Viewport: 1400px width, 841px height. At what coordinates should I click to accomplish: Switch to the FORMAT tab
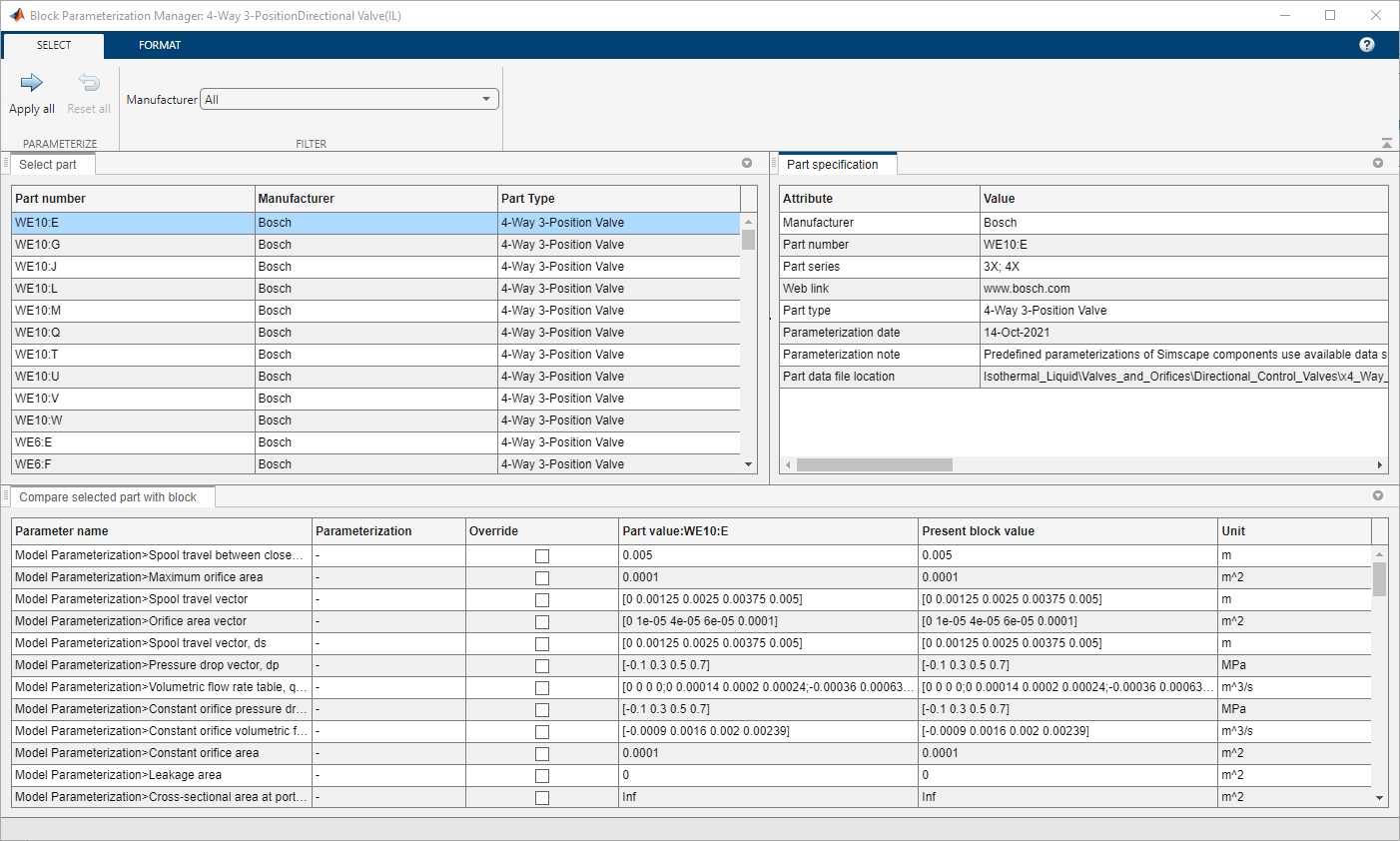160,44
